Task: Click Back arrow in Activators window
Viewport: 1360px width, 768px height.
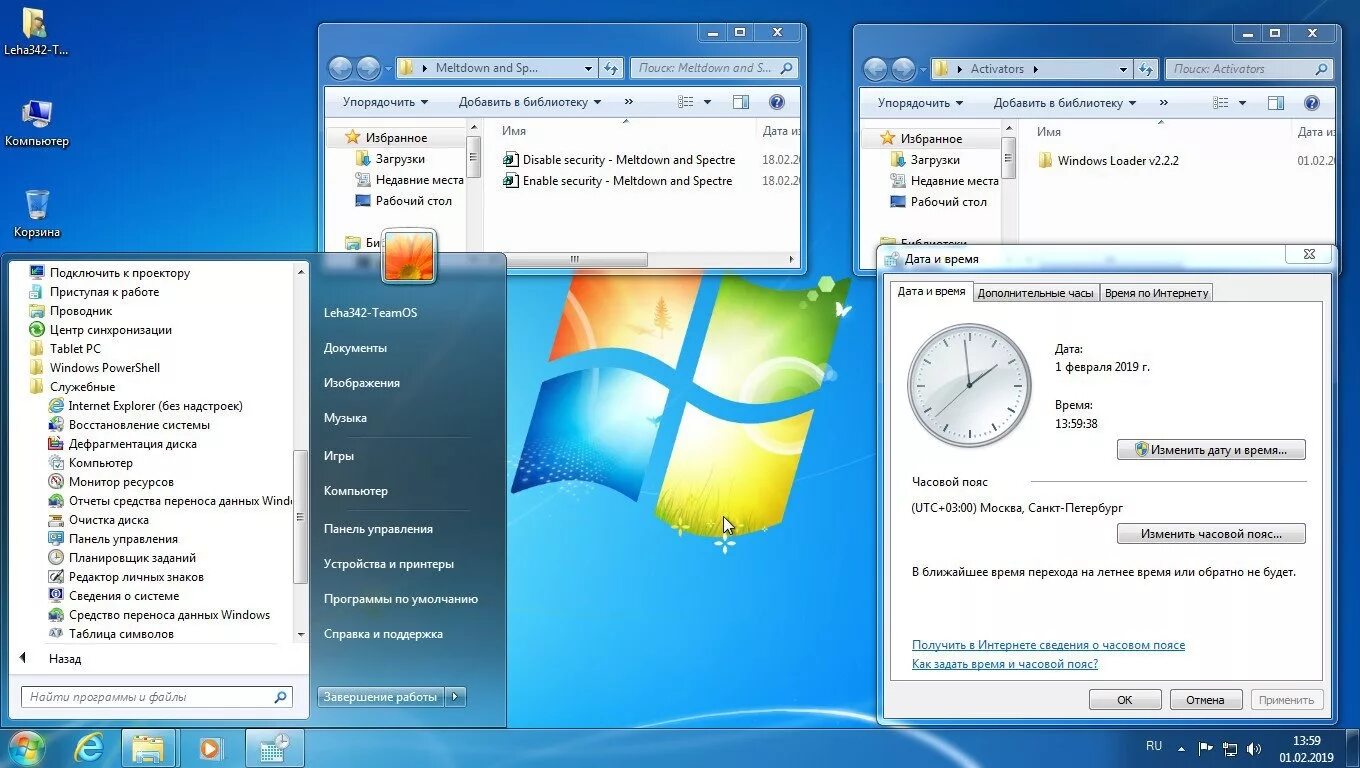Action: point(875,69)
